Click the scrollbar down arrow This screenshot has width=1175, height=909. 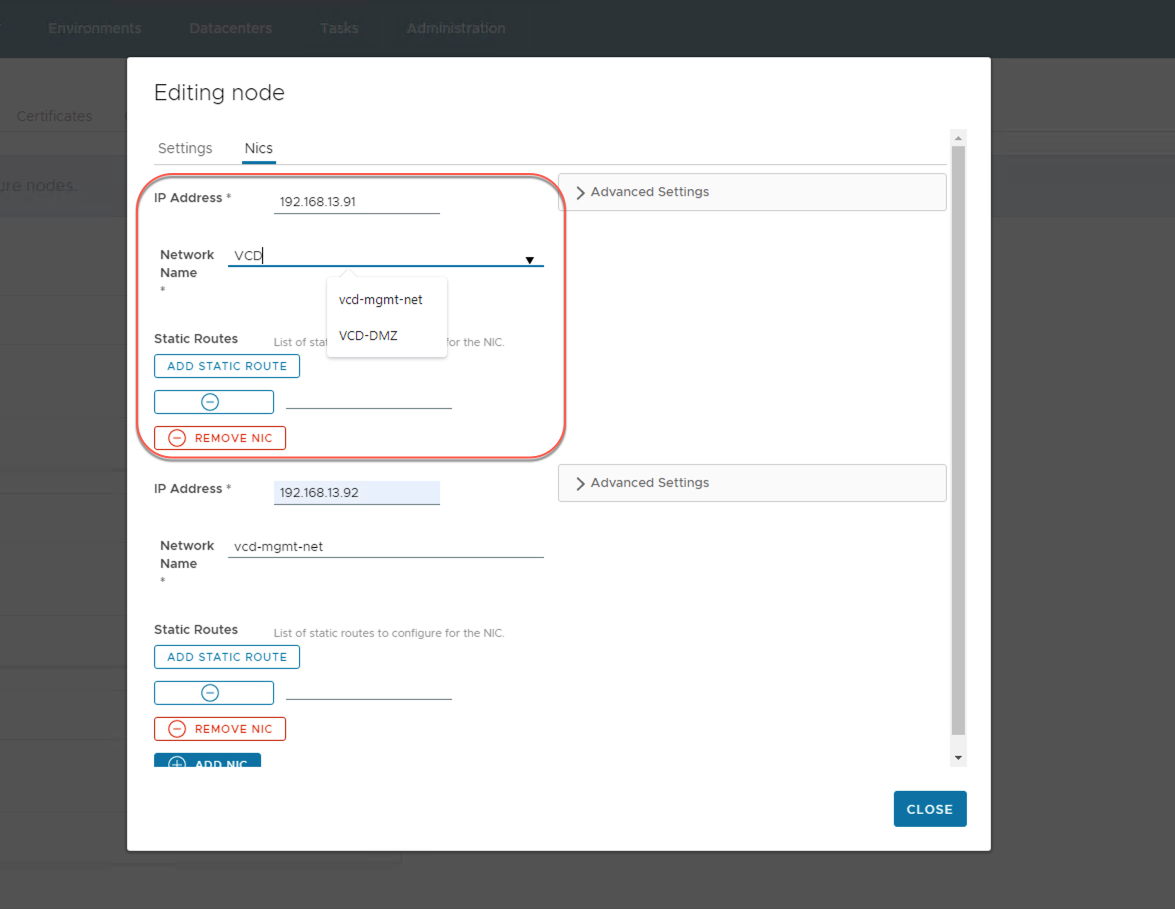click(x=958, y=758)
